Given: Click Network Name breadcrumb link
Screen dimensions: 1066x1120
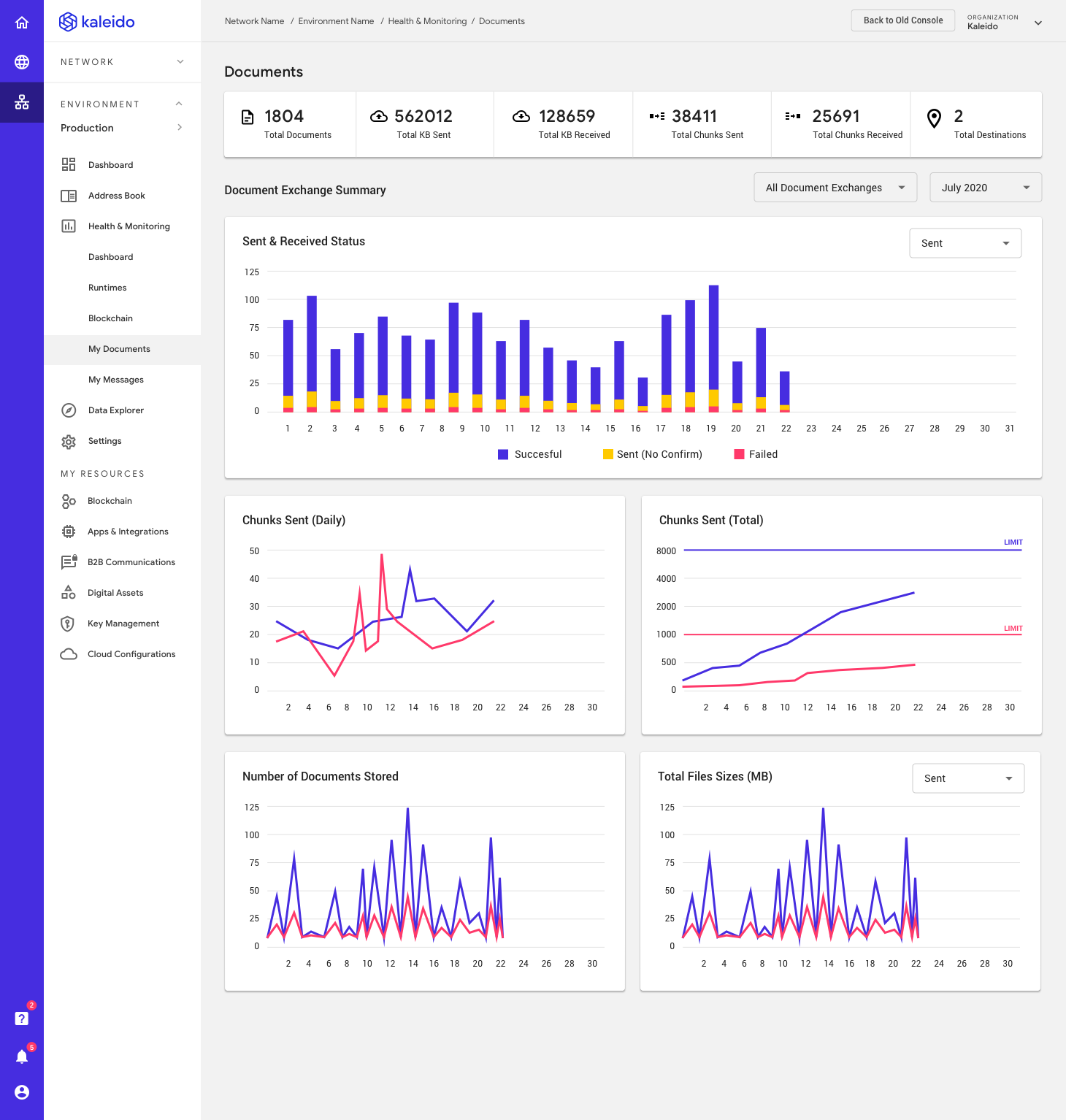Looking at the screenshot, I should (254, 21).
